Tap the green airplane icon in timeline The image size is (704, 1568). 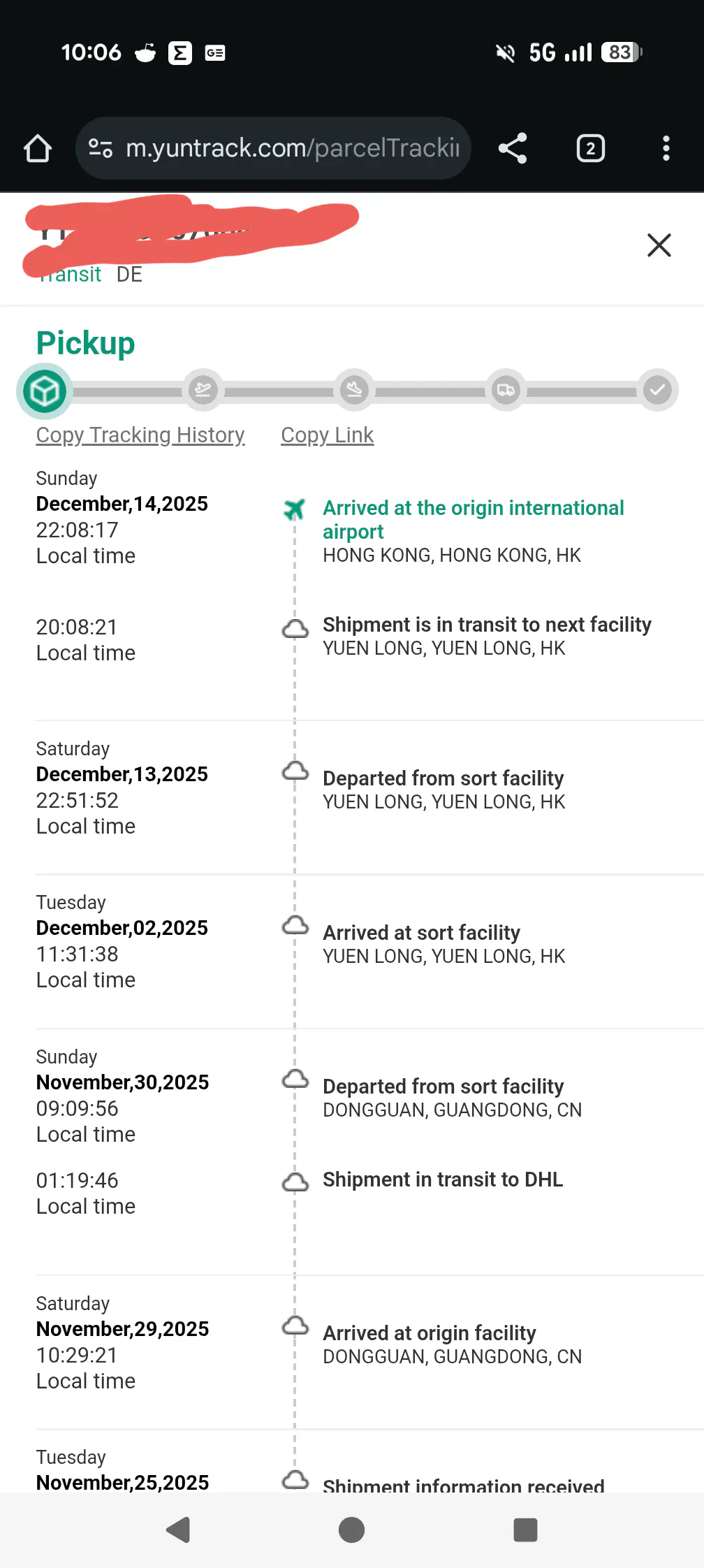[x=295, y=509]
